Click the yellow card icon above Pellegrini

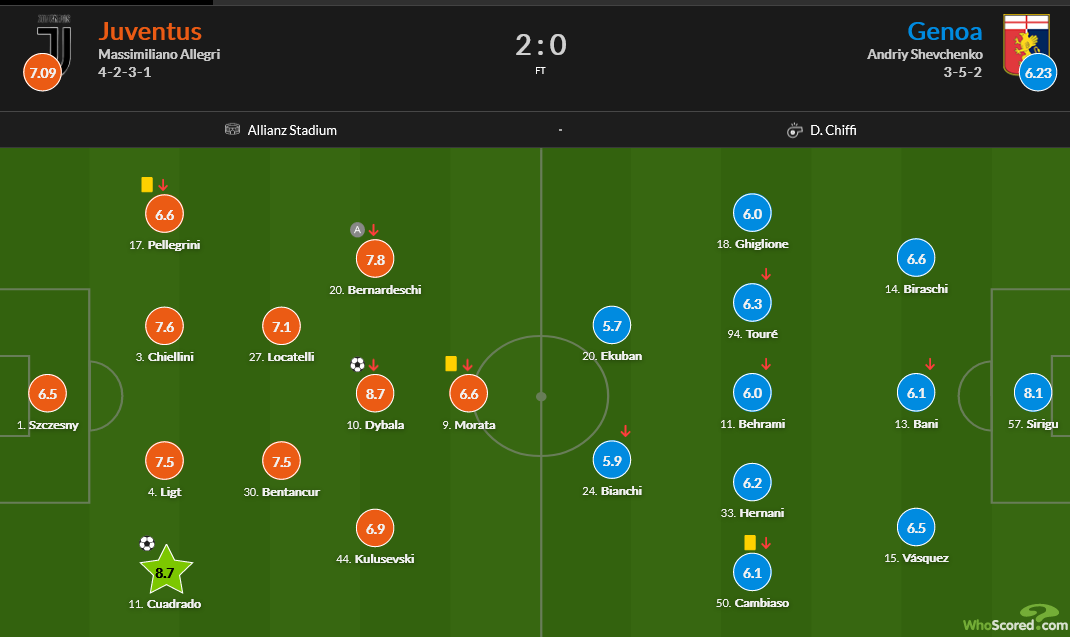point(147,185)
